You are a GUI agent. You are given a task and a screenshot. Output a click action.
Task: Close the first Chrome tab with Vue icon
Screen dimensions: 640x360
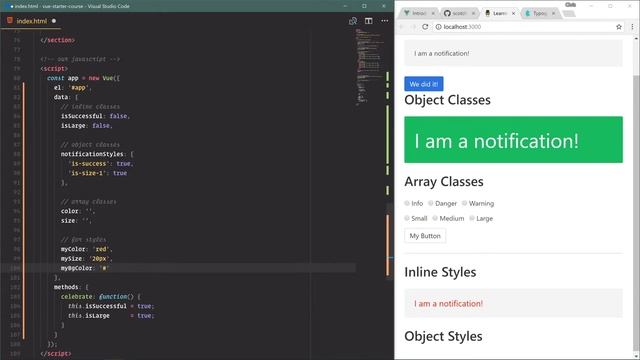433,13
